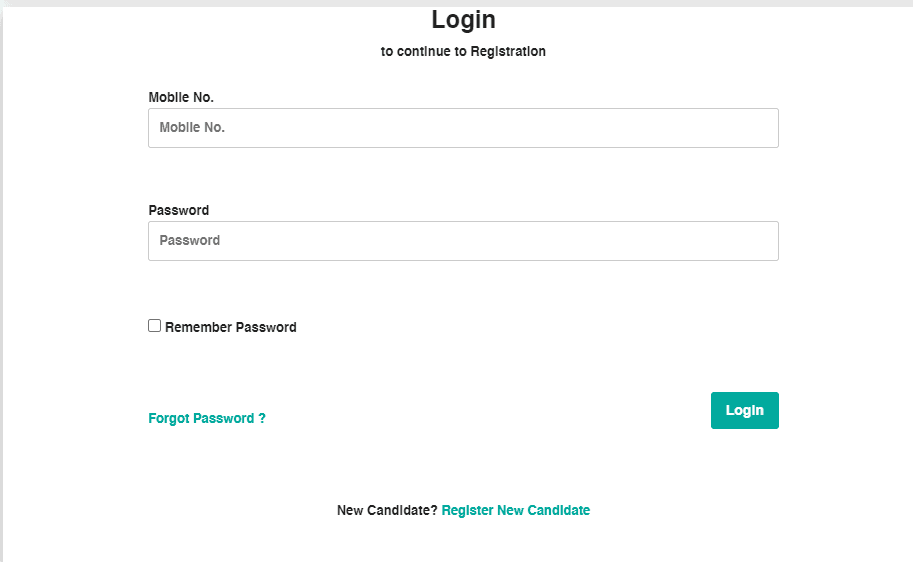The width and height of the screenshot is (913, 562).
Task: Follow the Register New Candidate link
Action: 515,510
